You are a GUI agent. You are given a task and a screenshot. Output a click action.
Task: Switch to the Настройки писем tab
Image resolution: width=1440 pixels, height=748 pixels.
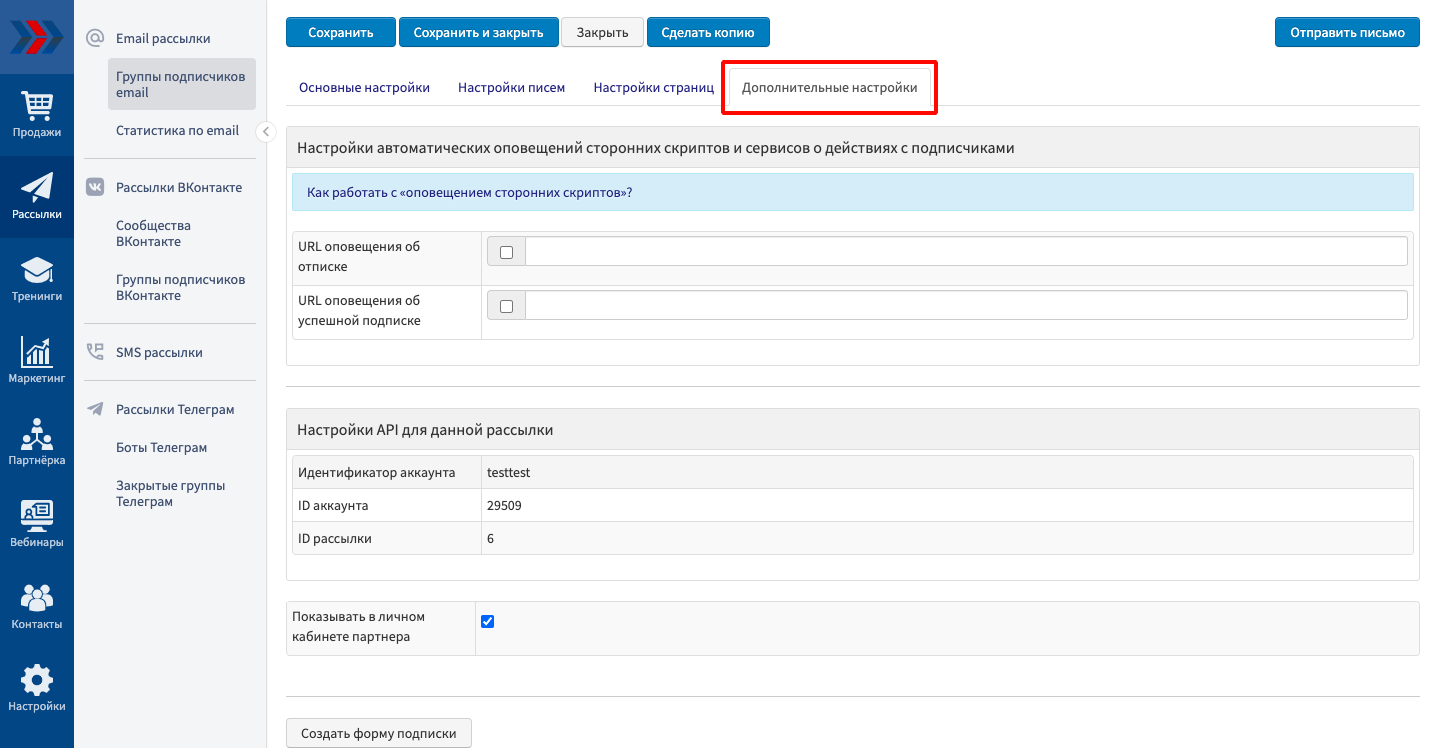pos(511,88)
